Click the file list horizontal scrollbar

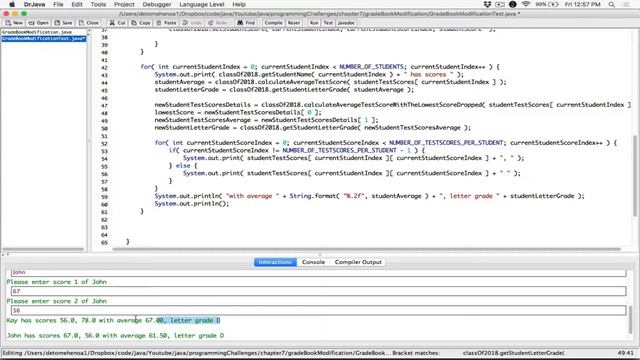(x=43, y=249)
